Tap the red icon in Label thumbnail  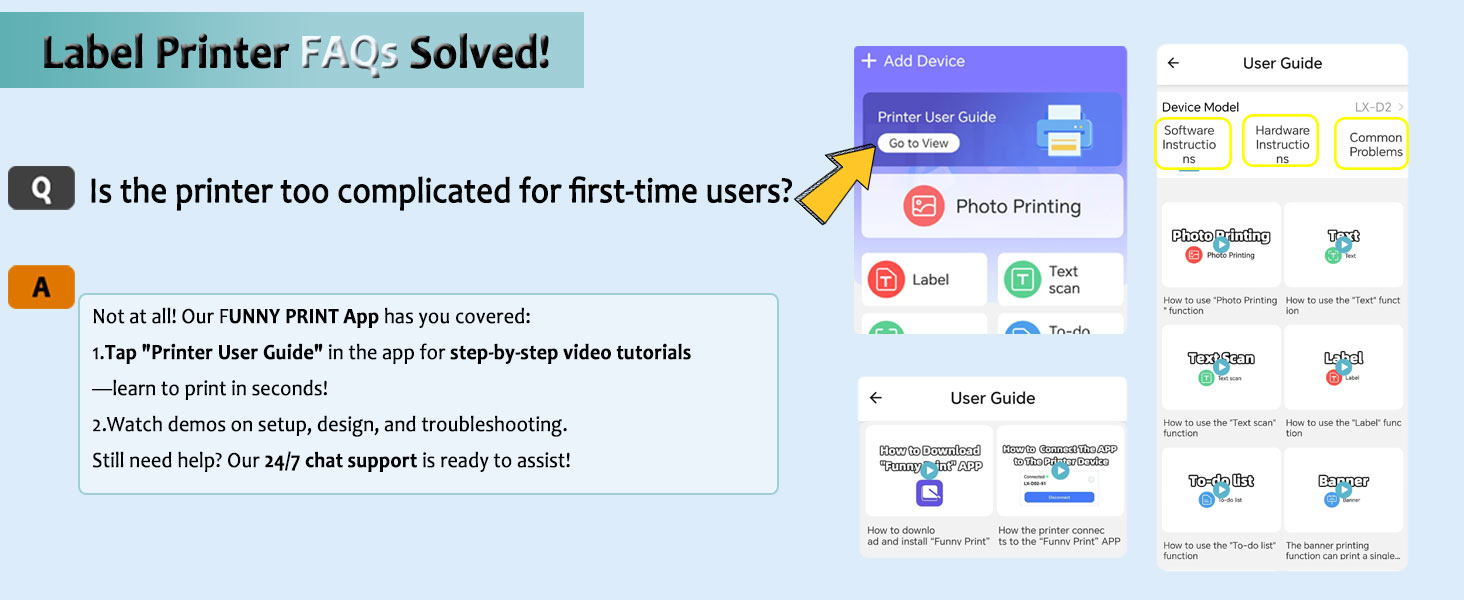point(1334,378)
